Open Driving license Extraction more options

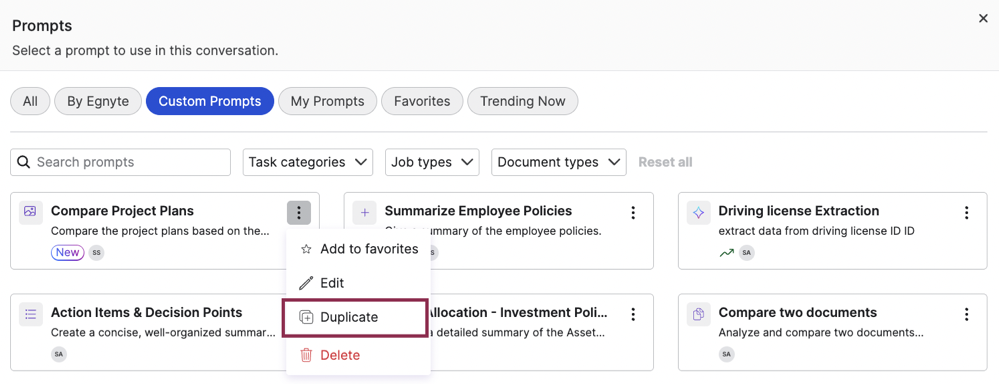(967, 213)
